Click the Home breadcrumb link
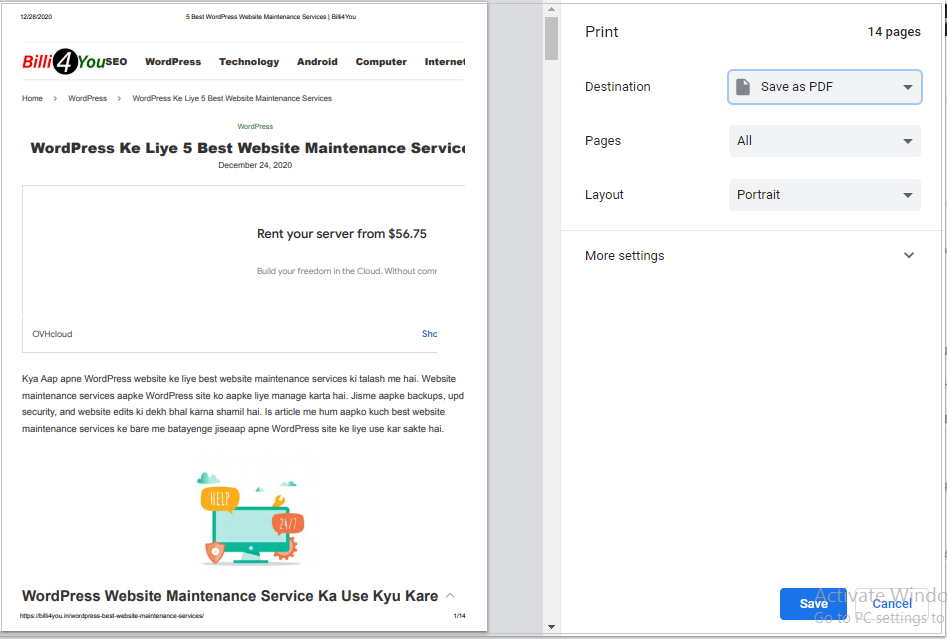This screenshot has height=639, width=947. [32, 98]
